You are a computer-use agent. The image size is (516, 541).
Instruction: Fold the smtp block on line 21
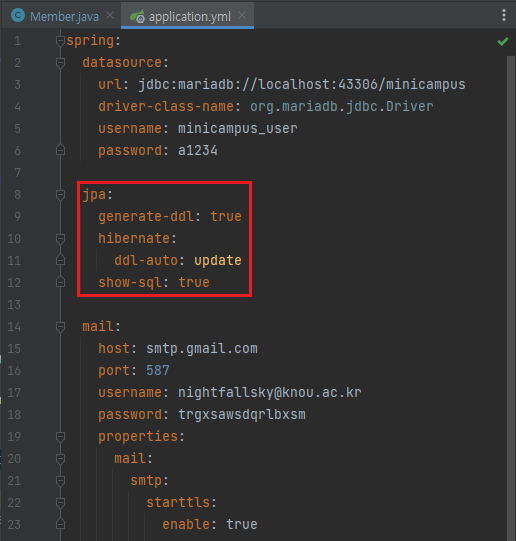[60, 481]
